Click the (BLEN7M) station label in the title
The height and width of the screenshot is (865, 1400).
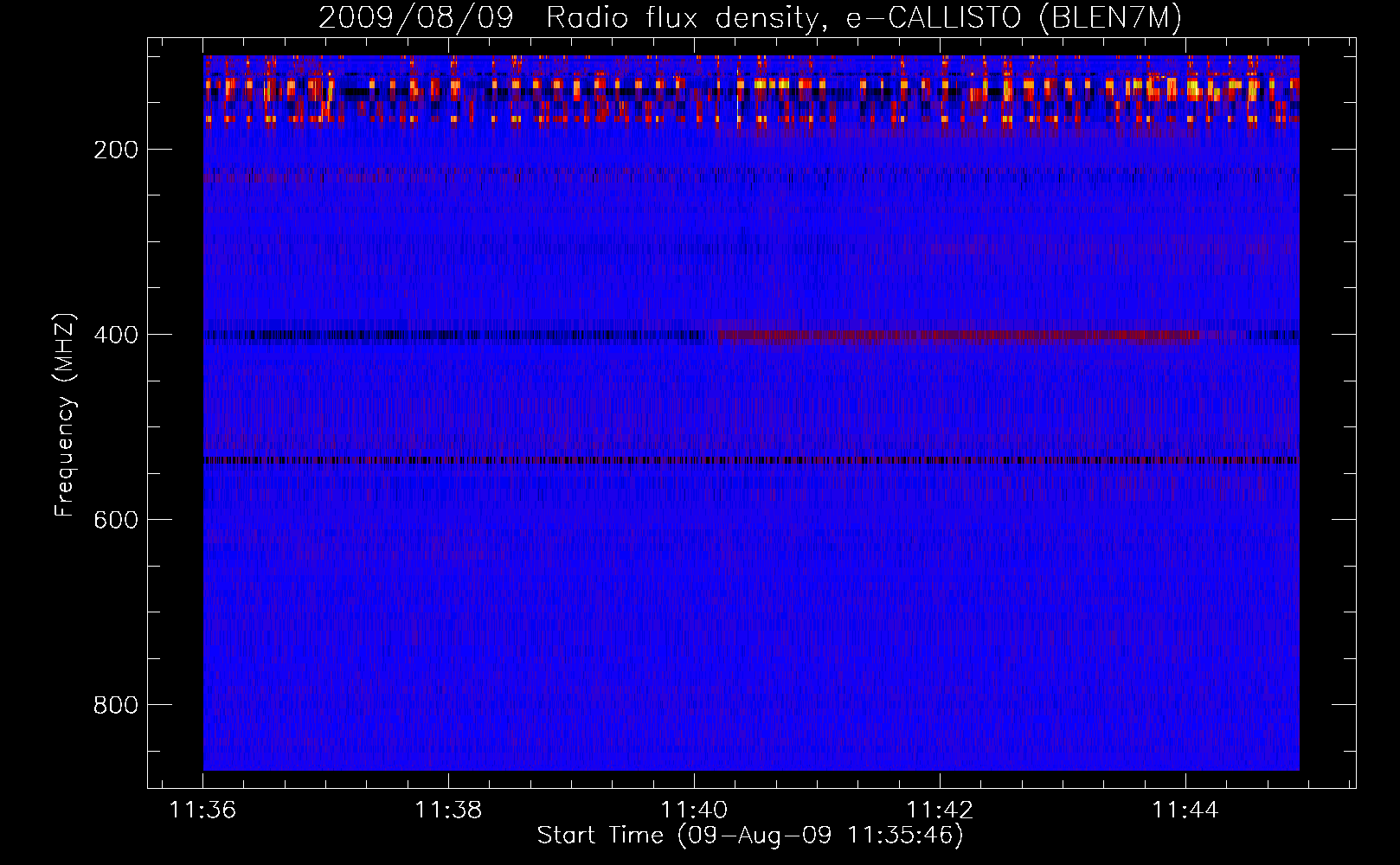point(1110,17)
